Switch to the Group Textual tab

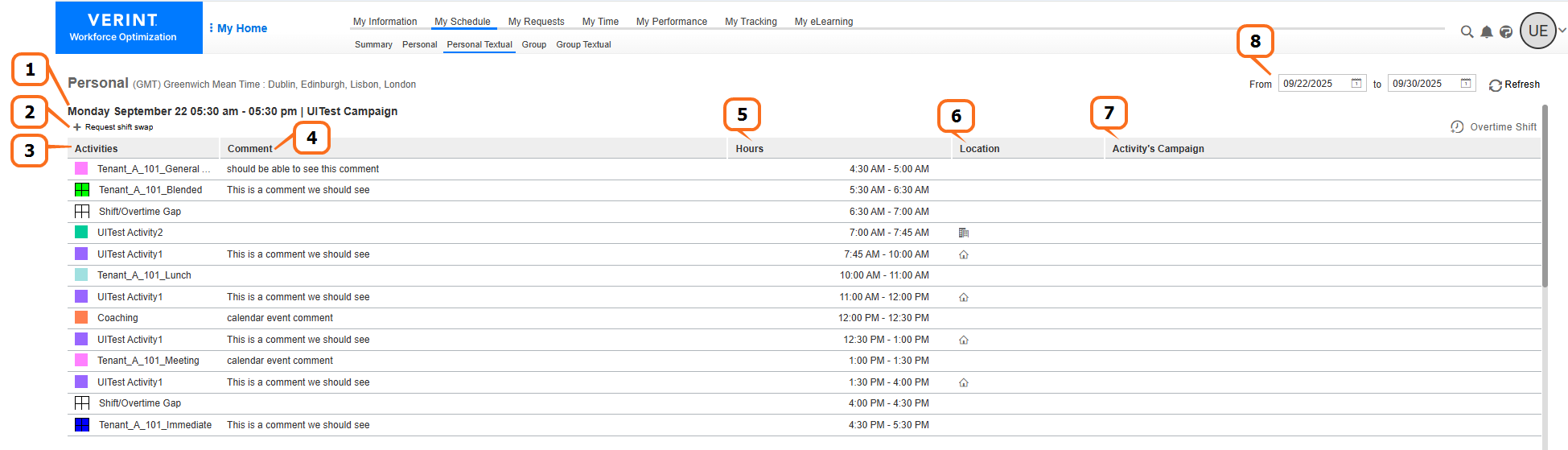pos(583,44)
